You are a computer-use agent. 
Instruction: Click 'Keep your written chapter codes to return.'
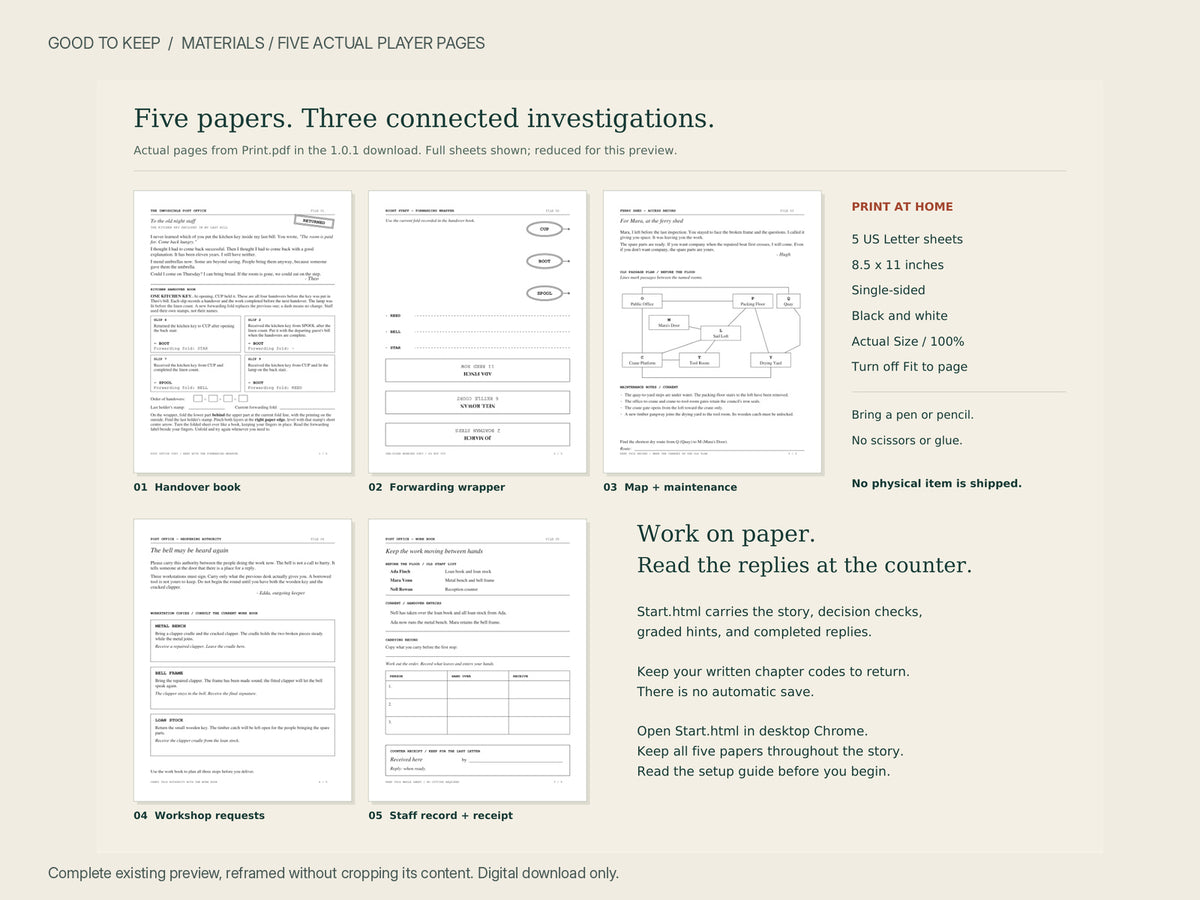tap(773, 672)
